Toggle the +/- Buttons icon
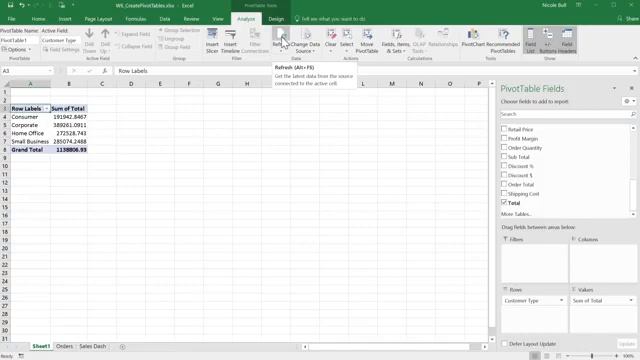Image resolution: width=640 pixels, height=360 pixels. (x=548, y=40)
